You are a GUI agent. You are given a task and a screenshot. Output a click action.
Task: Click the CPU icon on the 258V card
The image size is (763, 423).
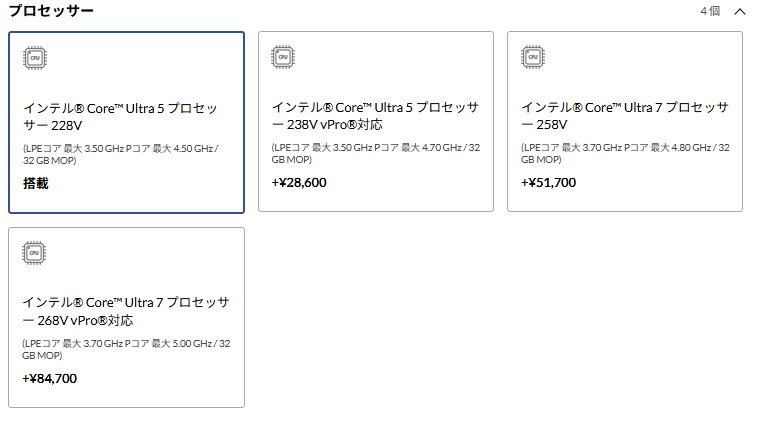click(x=532, y=57)
